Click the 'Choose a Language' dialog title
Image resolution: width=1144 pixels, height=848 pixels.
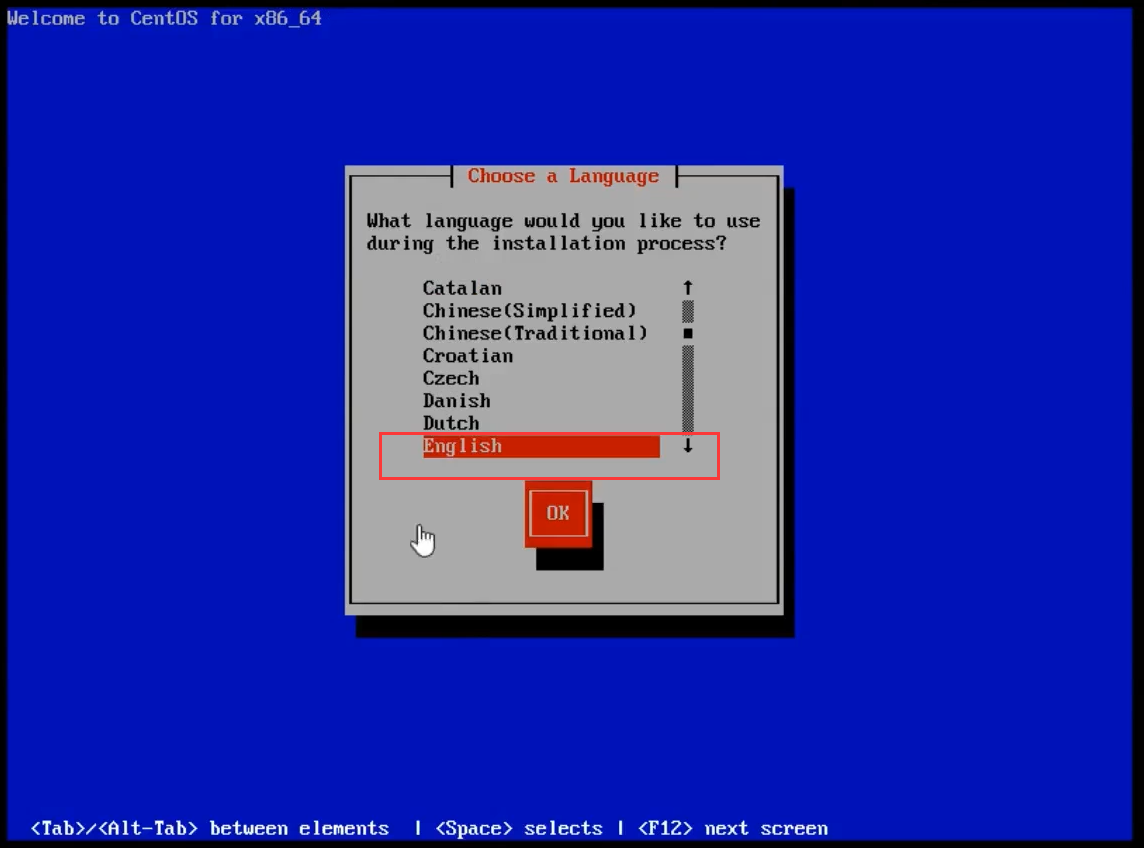(x=563, y=177)
